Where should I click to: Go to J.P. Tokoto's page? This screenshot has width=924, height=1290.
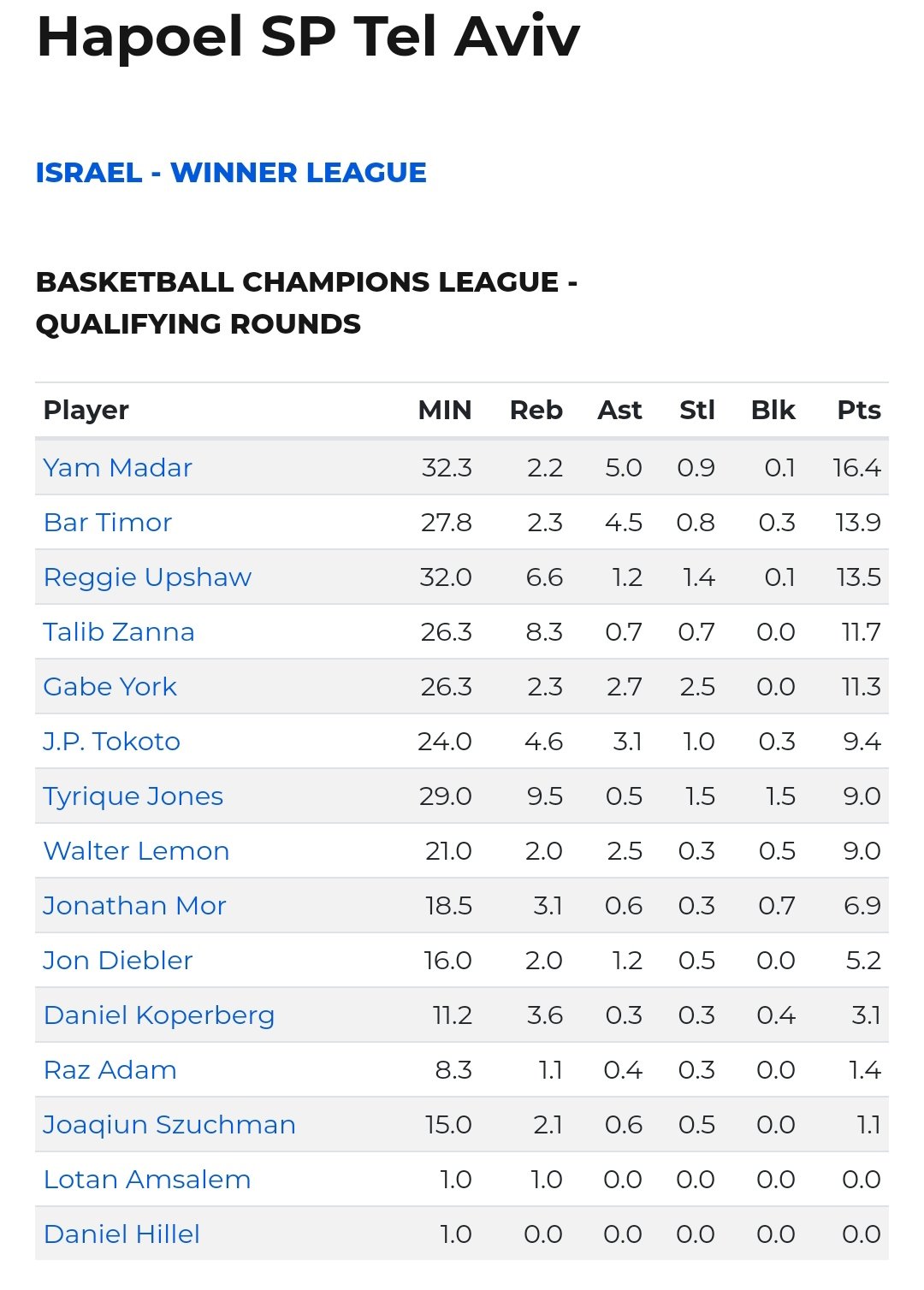point(112,742)
